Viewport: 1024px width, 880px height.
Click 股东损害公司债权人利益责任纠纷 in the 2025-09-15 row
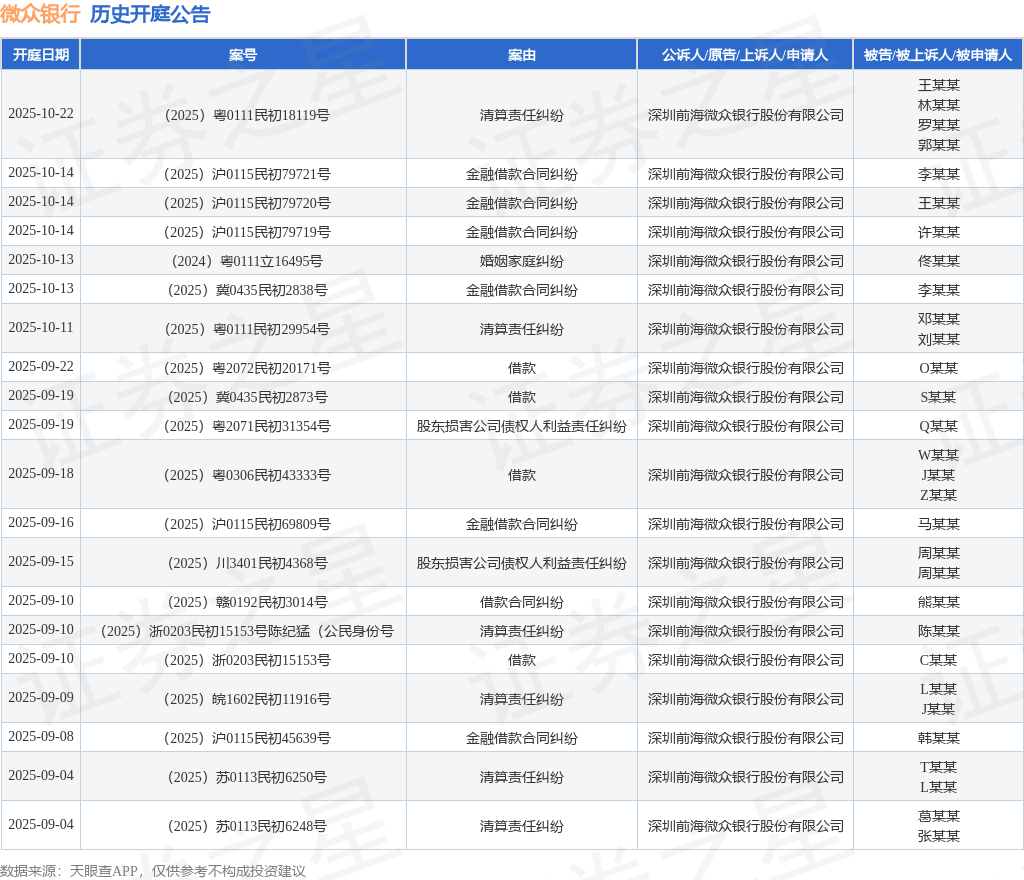[x=521, y=563]
